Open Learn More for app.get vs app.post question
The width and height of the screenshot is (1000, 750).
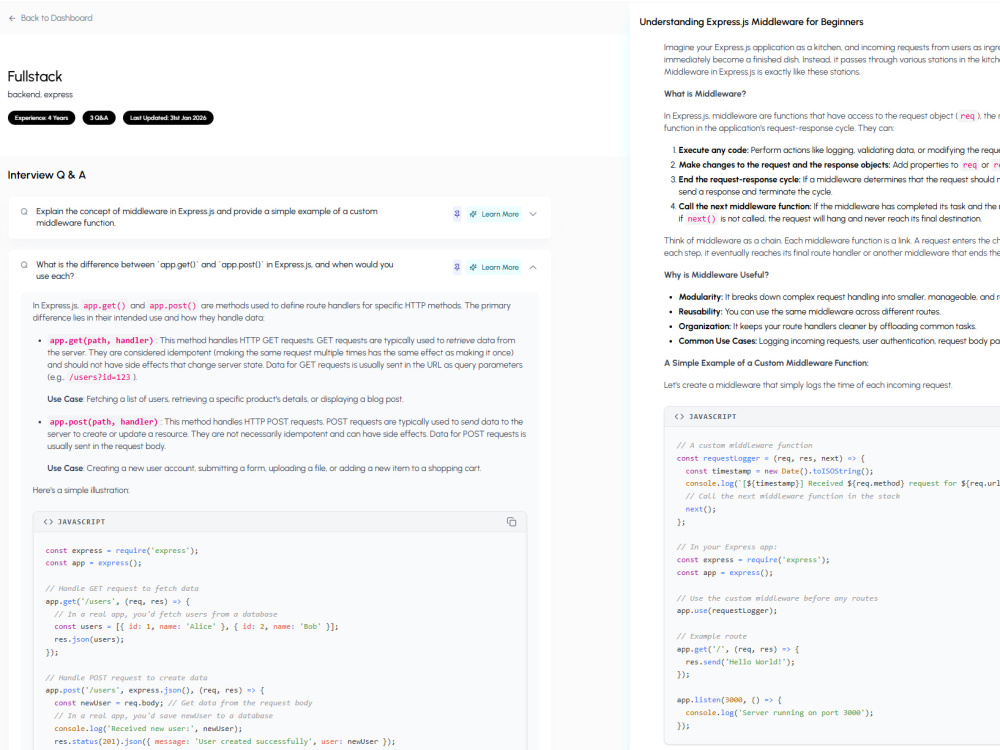[494, 267]
